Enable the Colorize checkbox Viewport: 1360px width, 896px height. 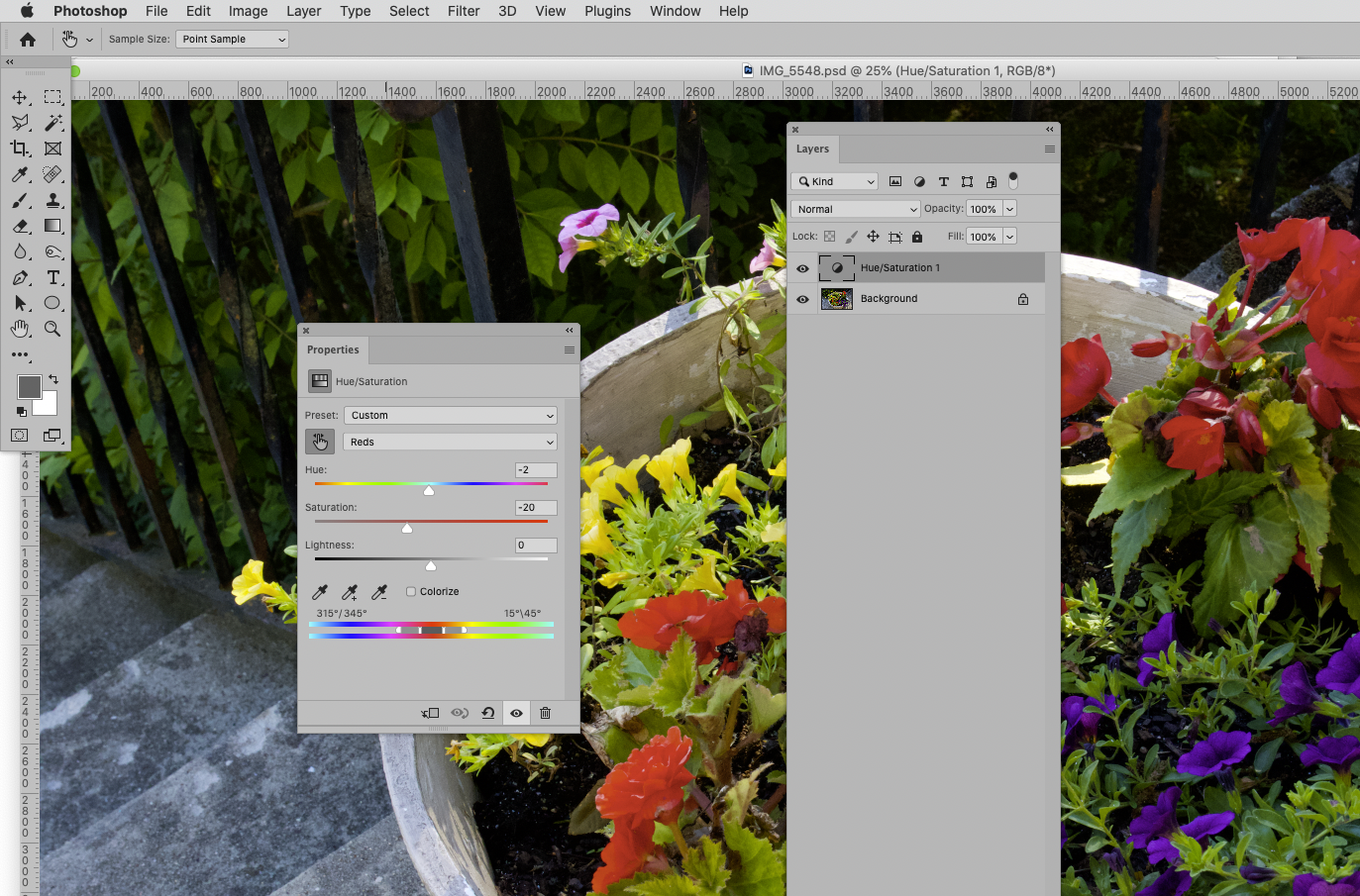click(410, 591)
